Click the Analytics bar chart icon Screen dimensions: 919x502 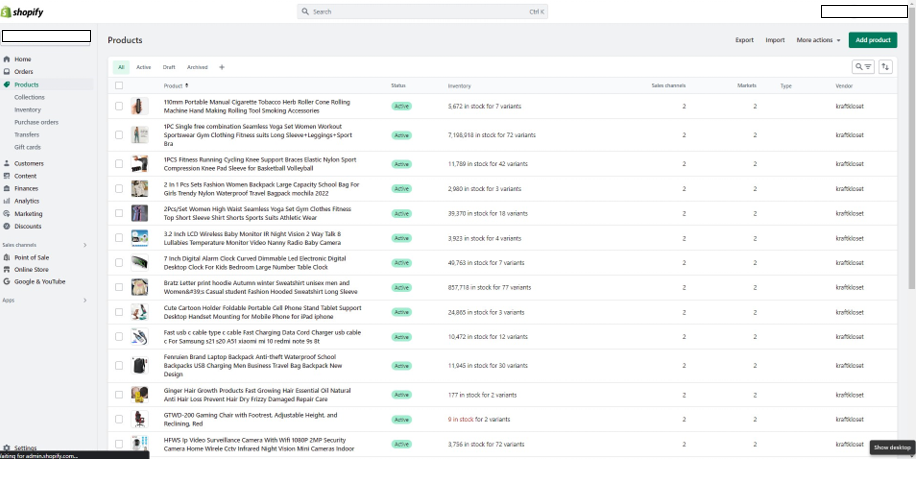click(x=7, y=201)
